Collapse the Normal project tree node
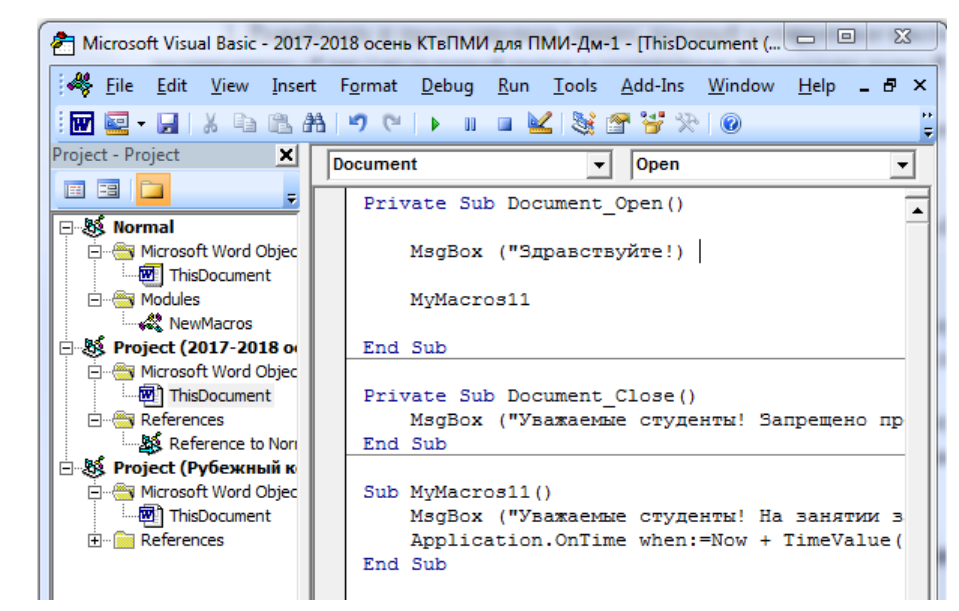 [67, 228]
